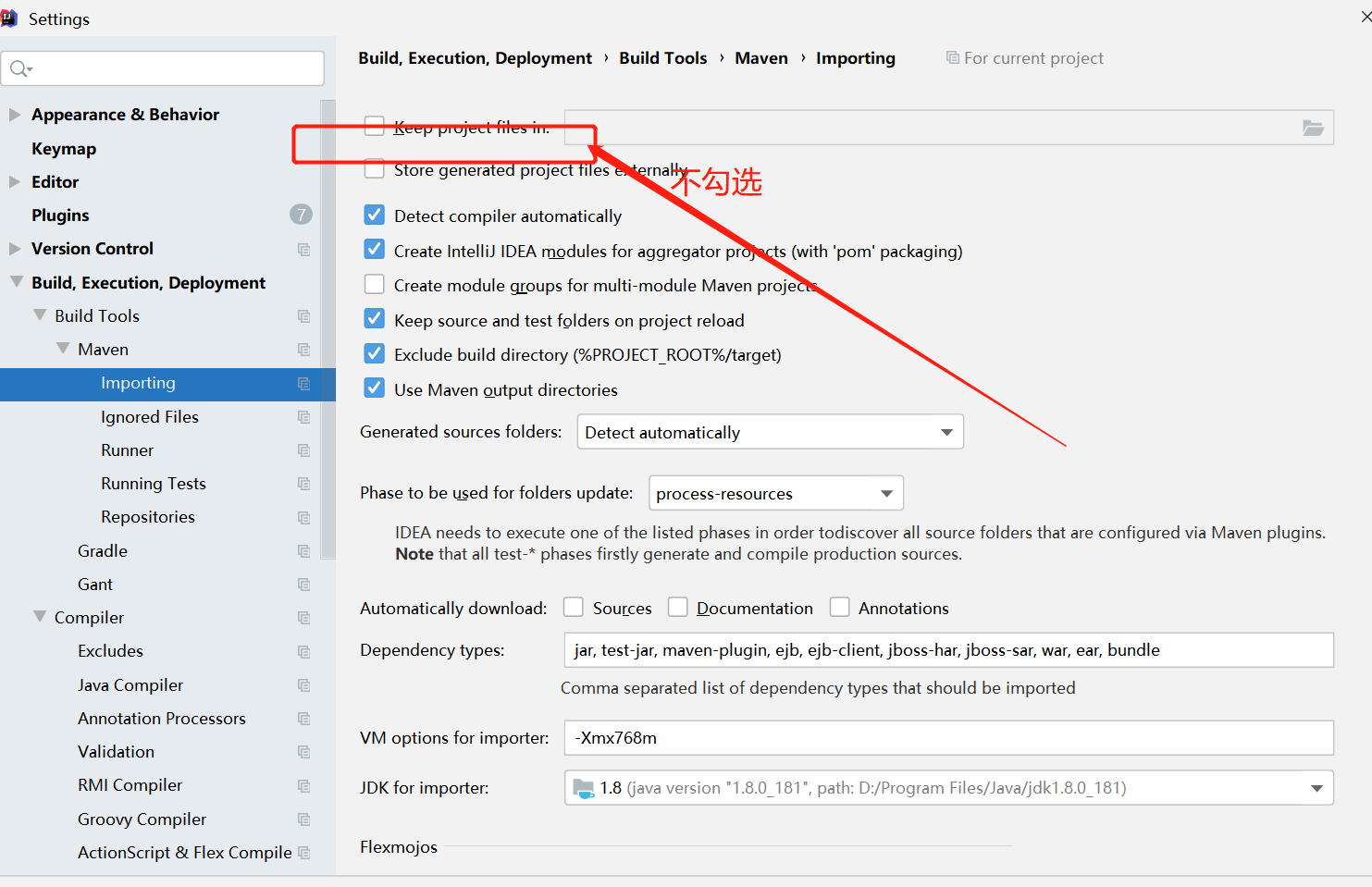This screenshot has height=887, width=1372.
Task: Expand Appearance & Behavior section arrow
Action: 15,115
